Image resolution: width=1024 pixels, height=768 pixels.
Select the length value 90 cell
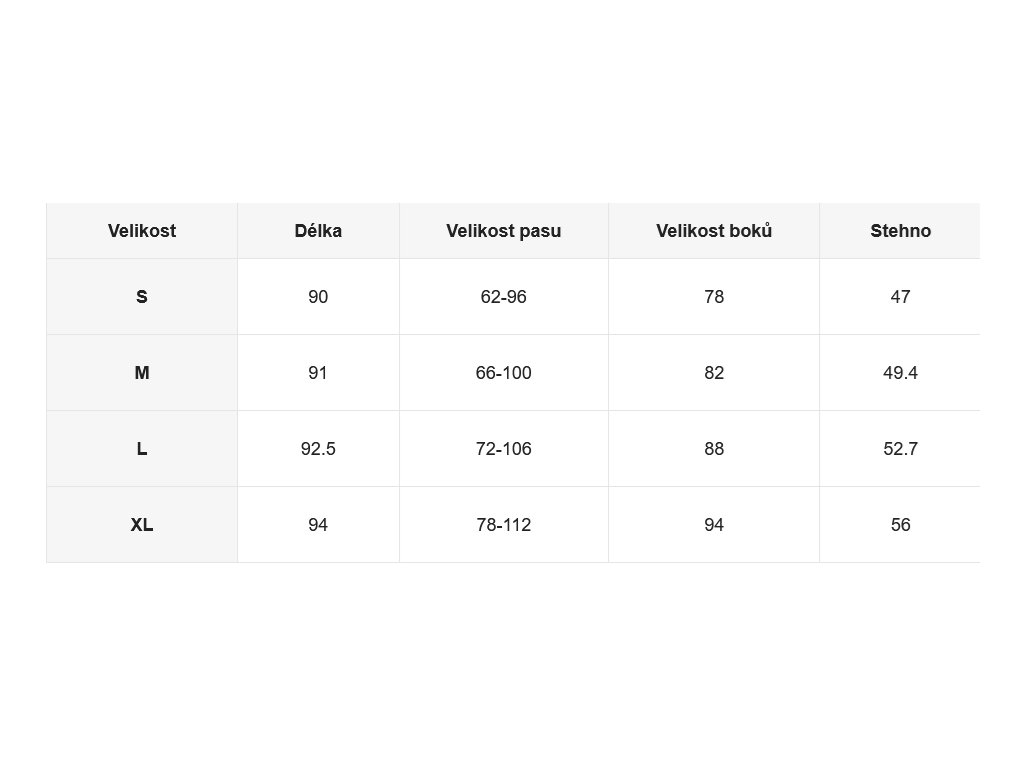click(x=318, y=296)
